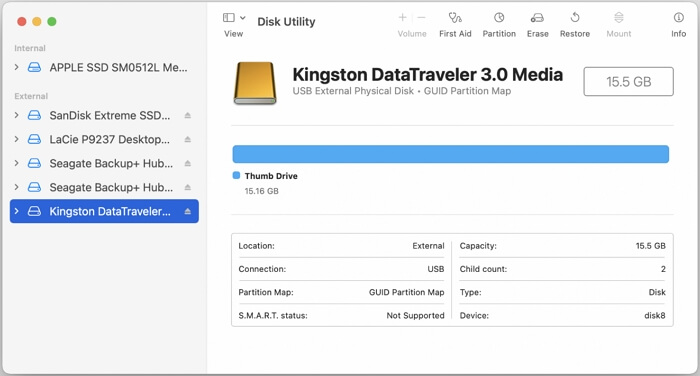Click the blue Thumb Drive usage bar

coord(450,154)
